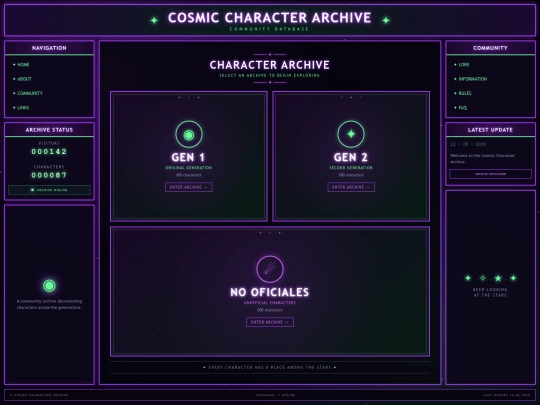540x405 pixels.
Task: Click the Archive Online status badge
Action: pos(49,190)
